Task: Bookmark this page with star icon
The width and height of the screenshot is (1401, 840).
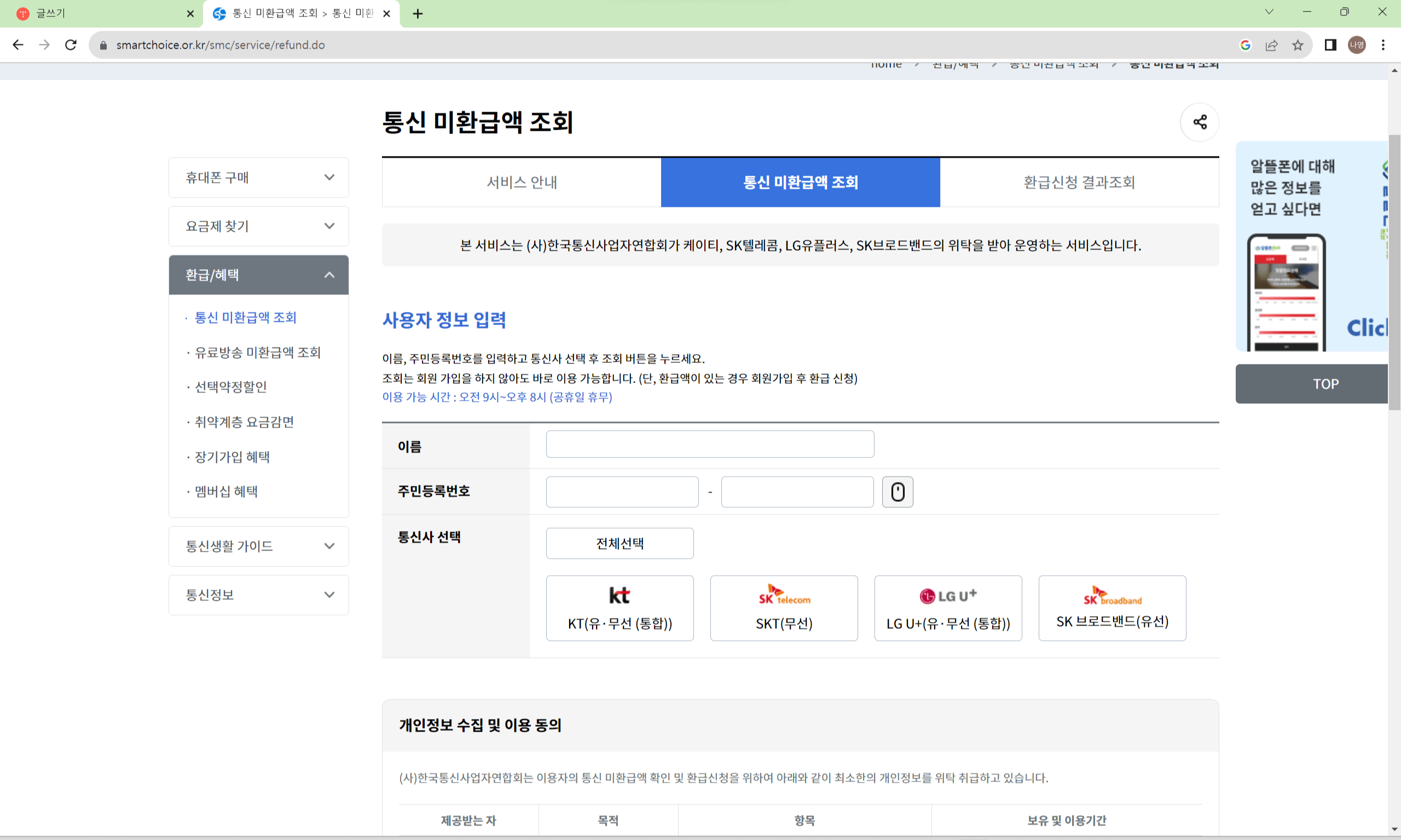Action: point(1297,45)
